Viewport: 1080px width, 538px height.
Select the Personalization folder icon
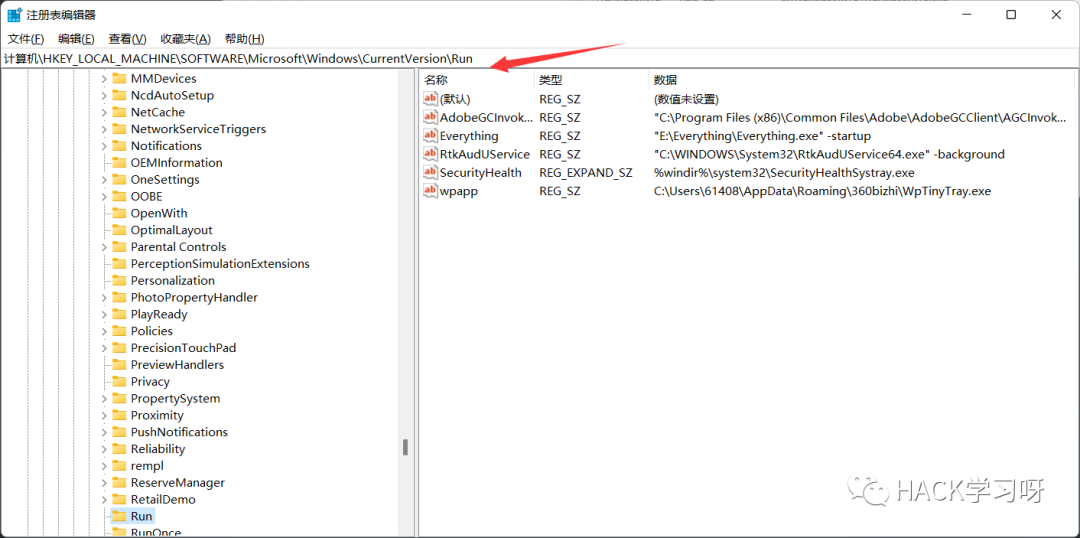click(119, 280)
